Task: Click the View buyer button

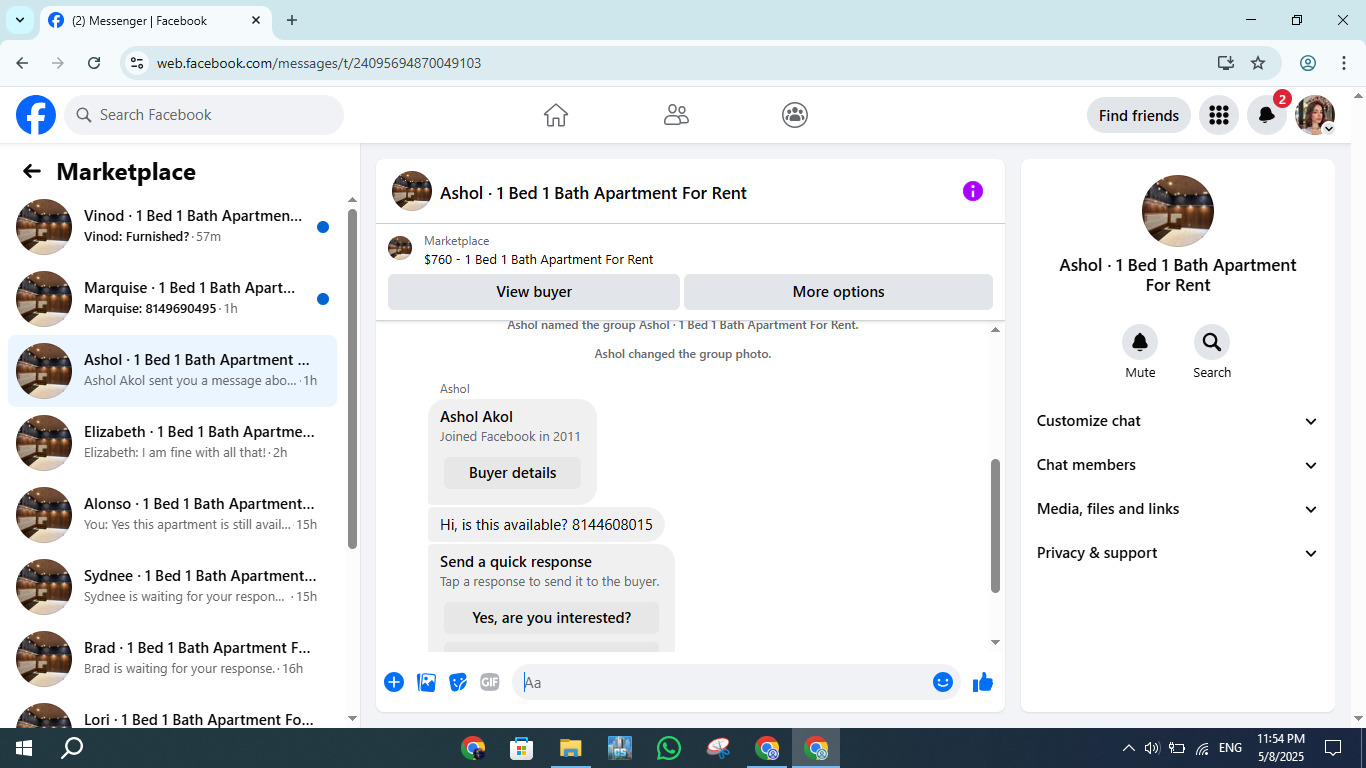Action: (x=534, y=292)
